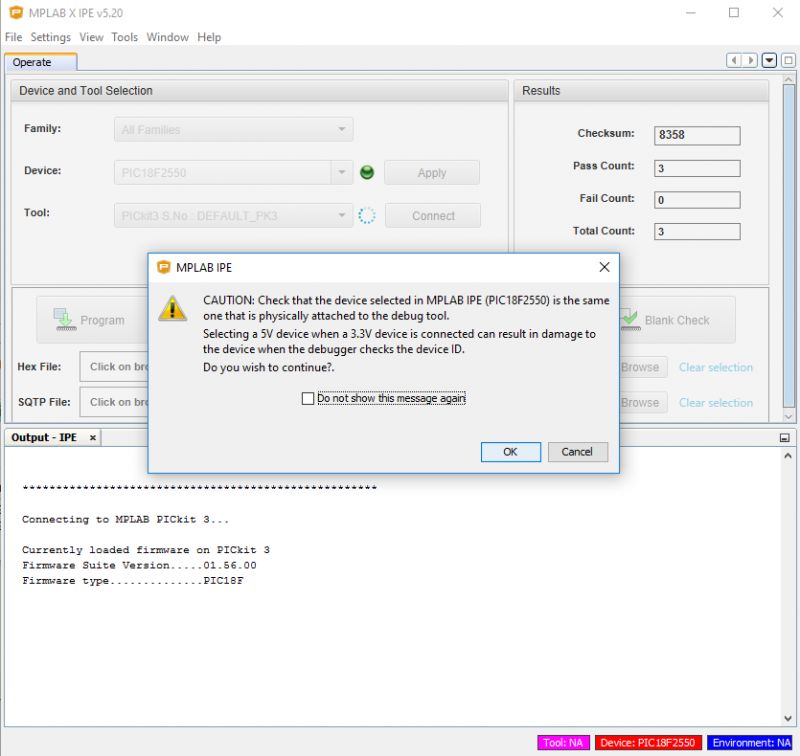Click the green device status indicator

367,172
